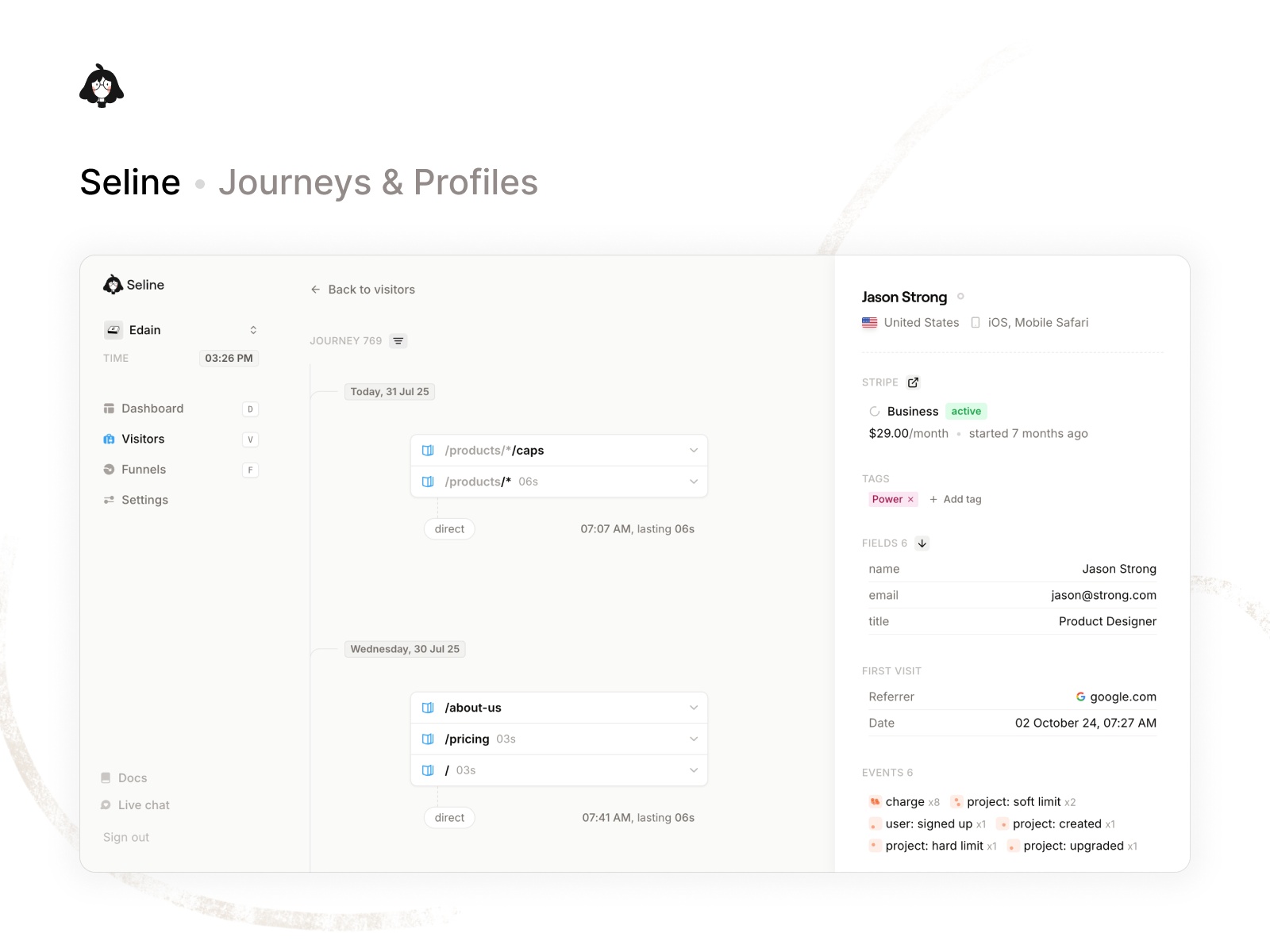Screen dimensions: 1270x952
Task: Open Settings from the sidebar
Action: click(x=144, y=500)
